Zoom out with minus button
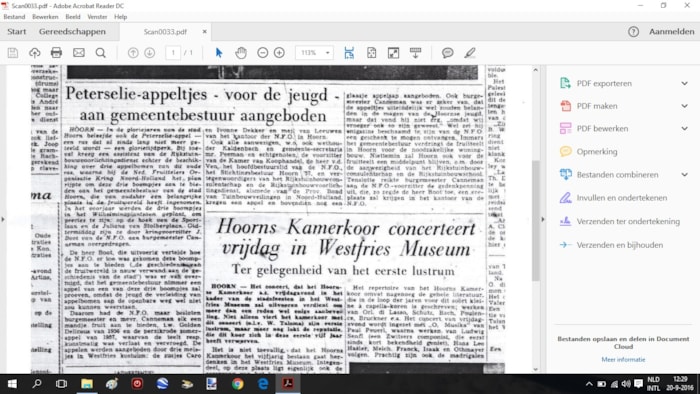 point(262,53)
